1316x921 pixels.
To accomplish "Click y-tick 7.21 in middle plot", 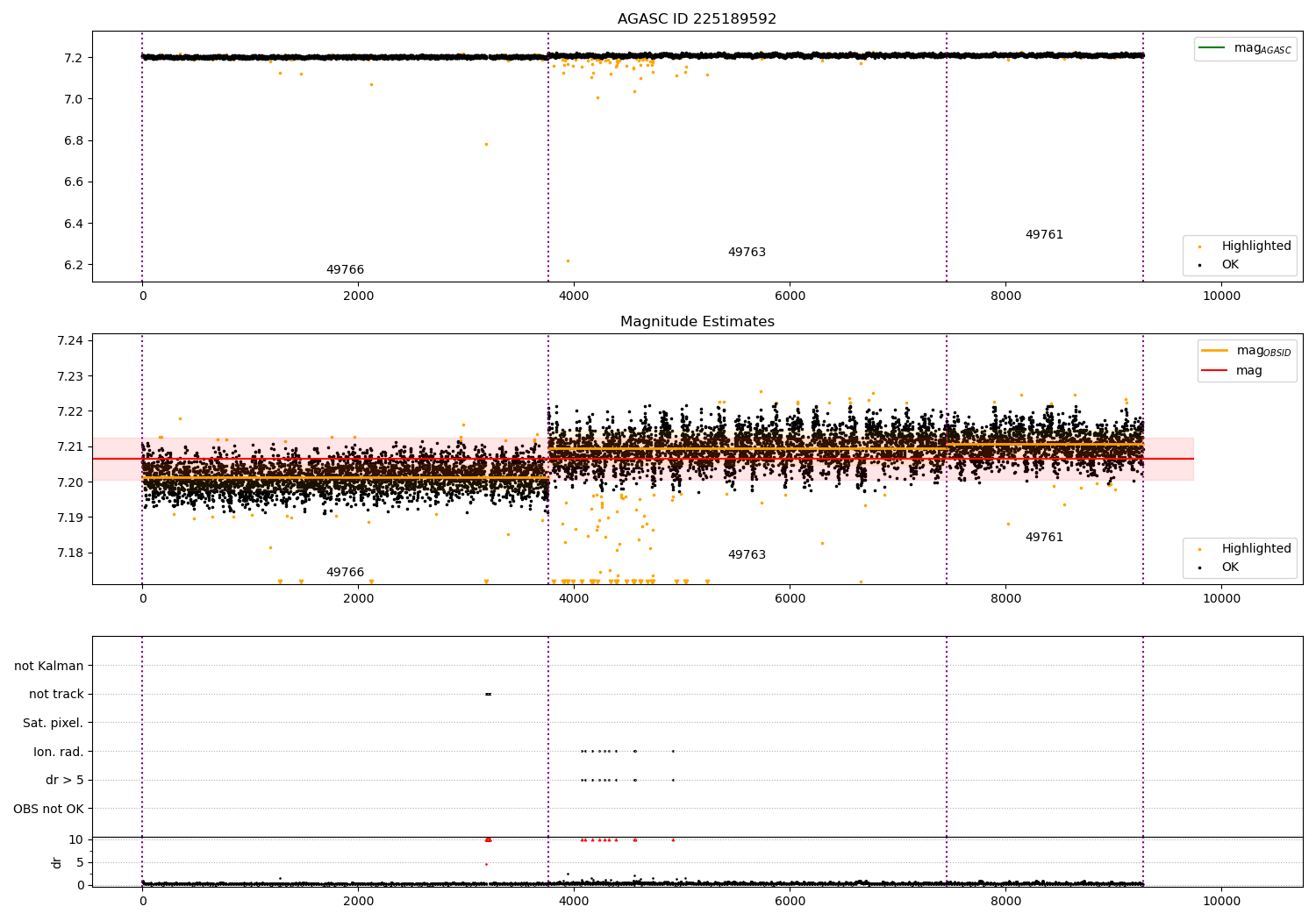I will point(69,447).
